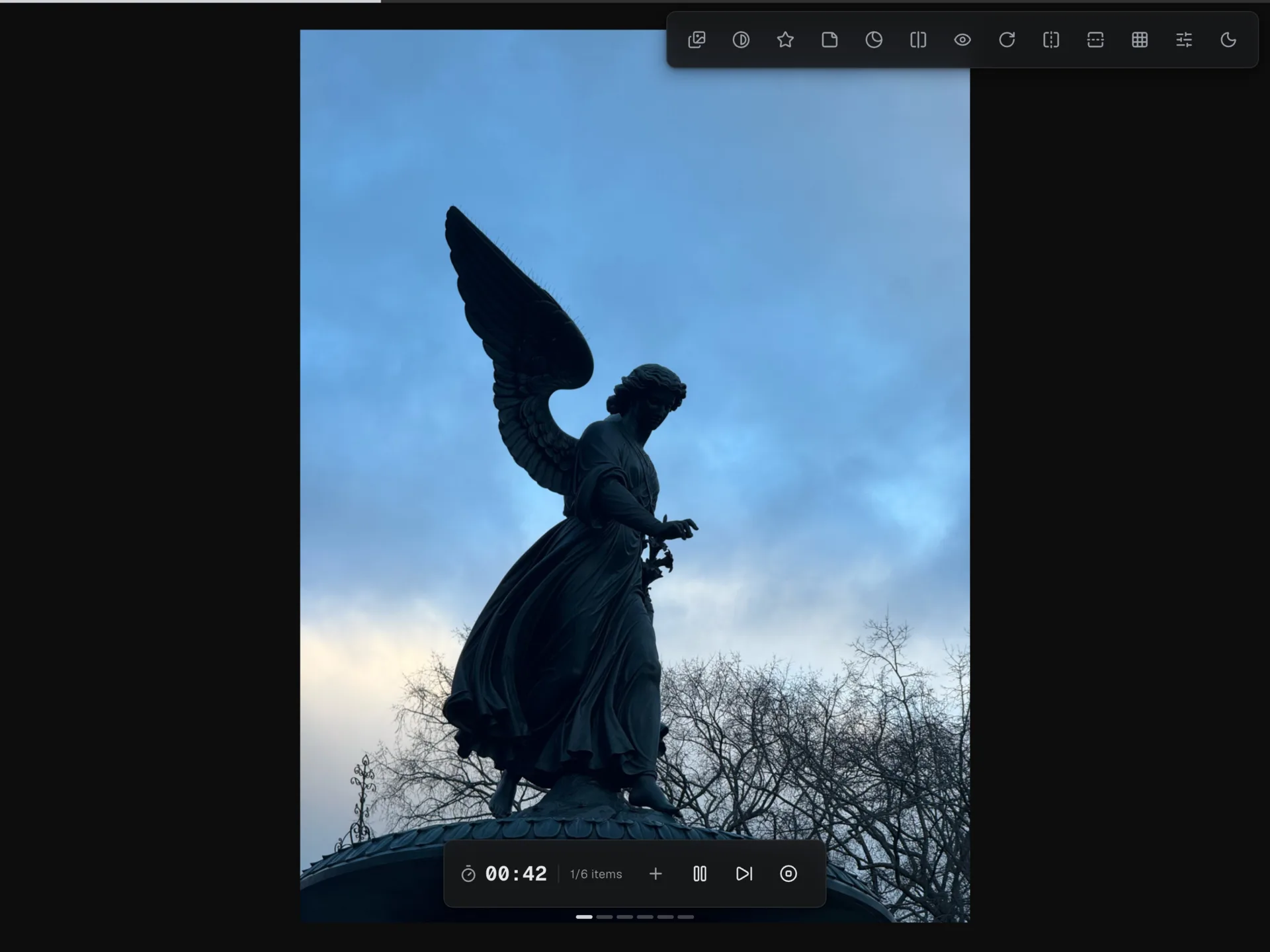Click the 00:42 timer readout
This screenshot has width=1270, height=952.
click(x=516, y=874)
